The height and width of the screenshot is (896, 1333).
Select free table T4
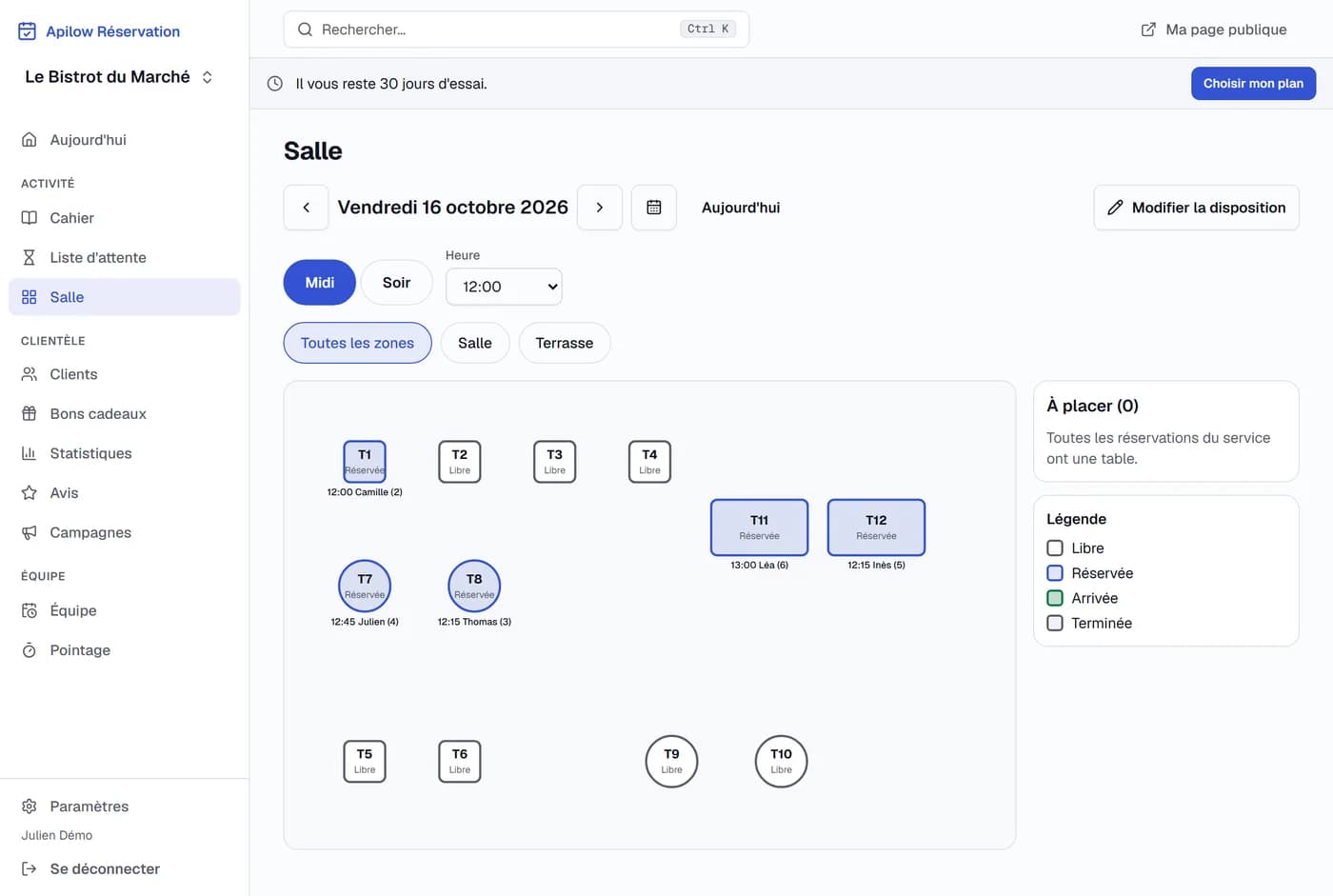tap(650, 462)
